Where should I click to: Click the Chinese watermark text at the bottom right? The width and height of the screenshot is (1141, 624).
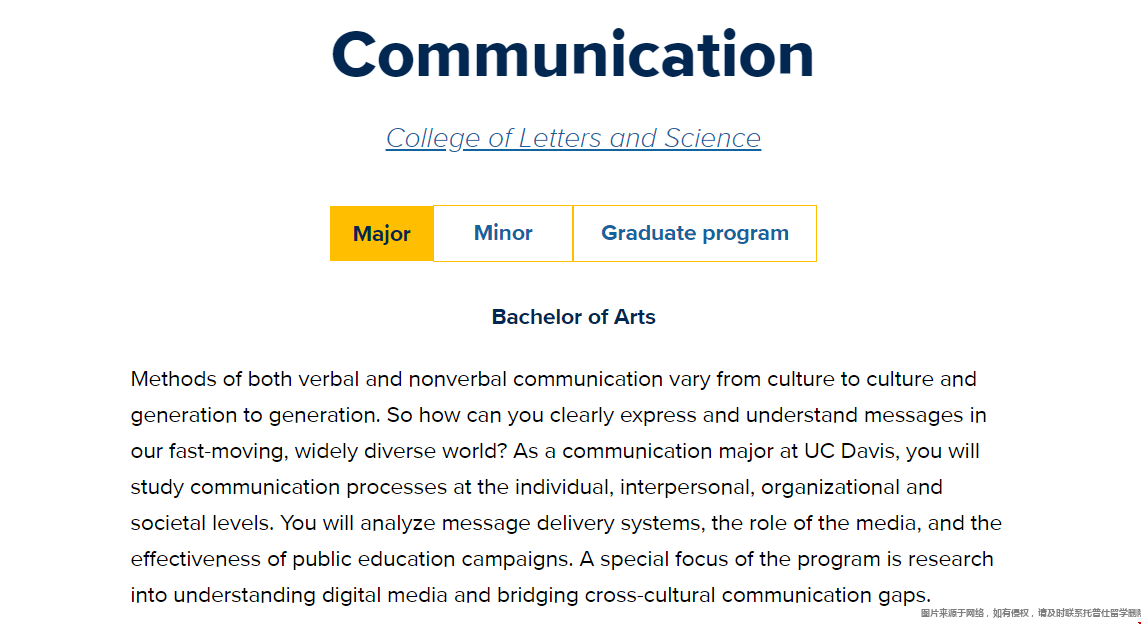coord(1030,614)
